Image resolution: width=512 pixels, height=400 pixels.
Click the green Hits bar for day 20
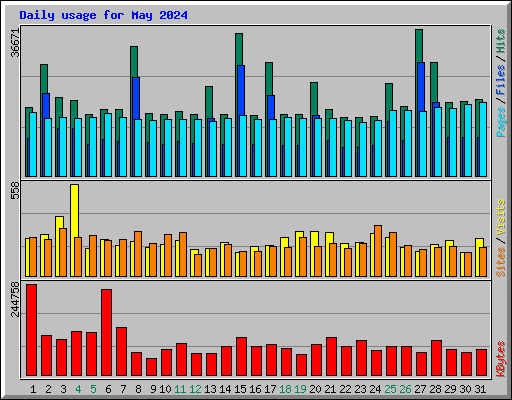click(x=314, y=99)
